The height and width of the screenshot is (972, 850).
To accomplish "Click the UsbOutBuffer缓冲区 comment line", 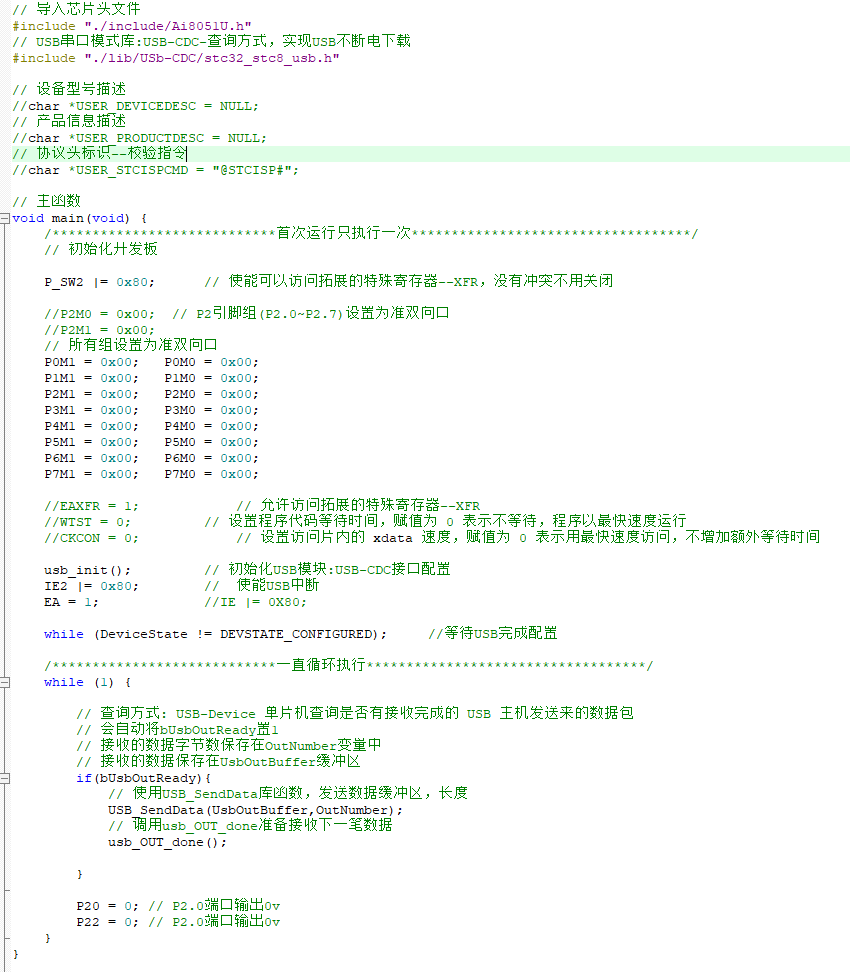I will (x=218, y=762).
